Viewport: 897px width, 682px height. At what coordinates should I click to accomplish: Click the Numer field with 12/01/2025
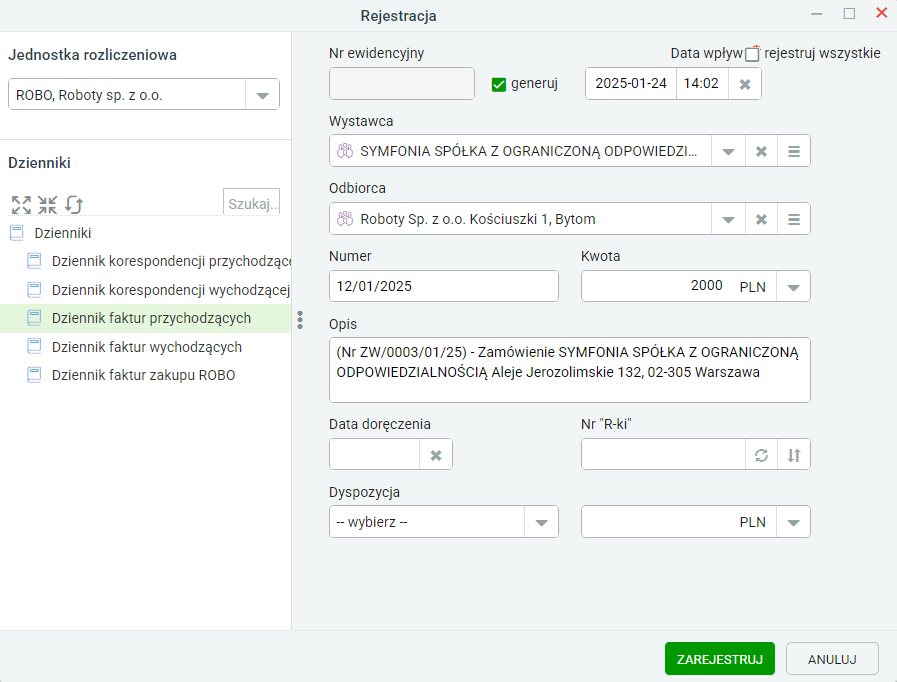[443, 286]
